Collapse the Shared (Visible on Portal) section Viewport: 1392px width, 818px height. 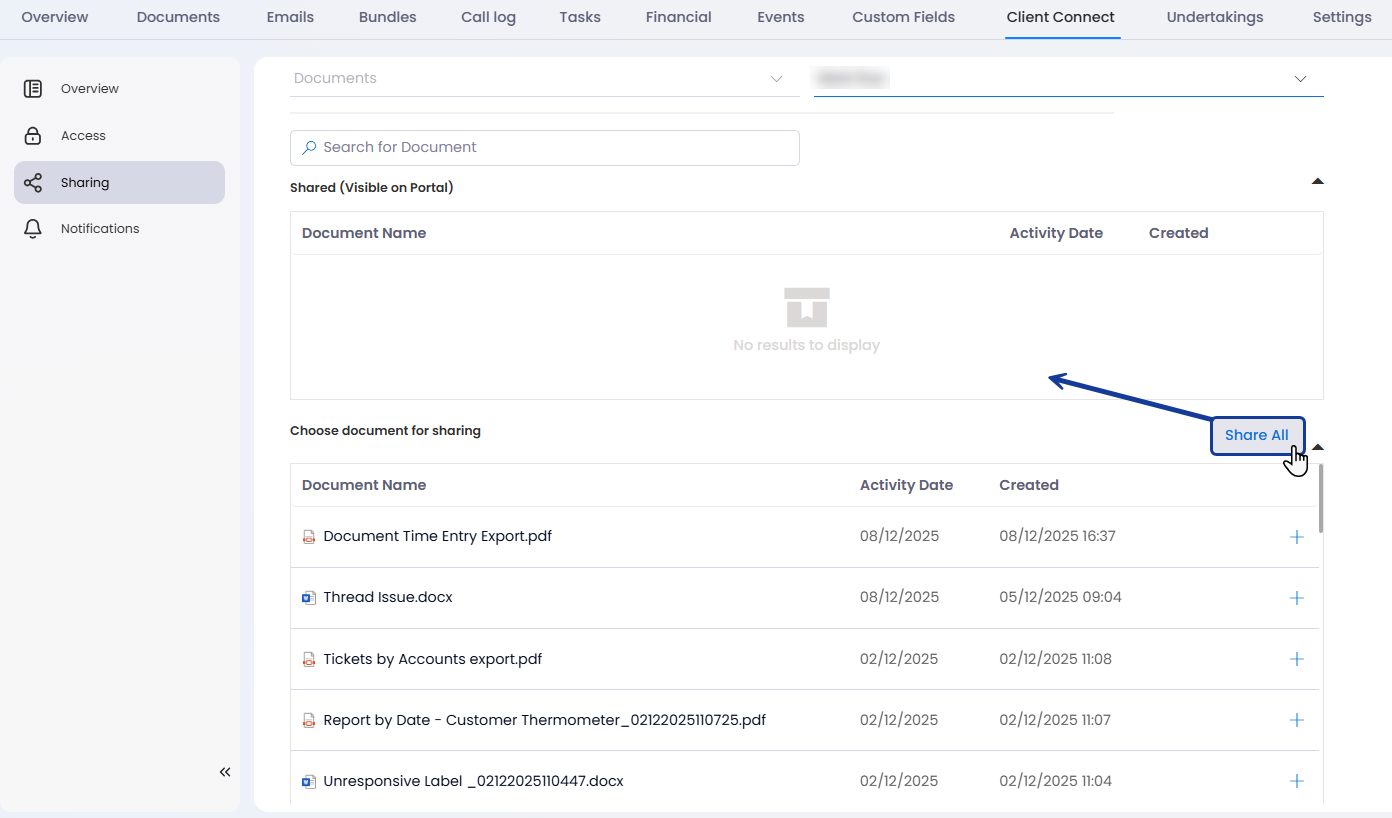[1317, 181]
